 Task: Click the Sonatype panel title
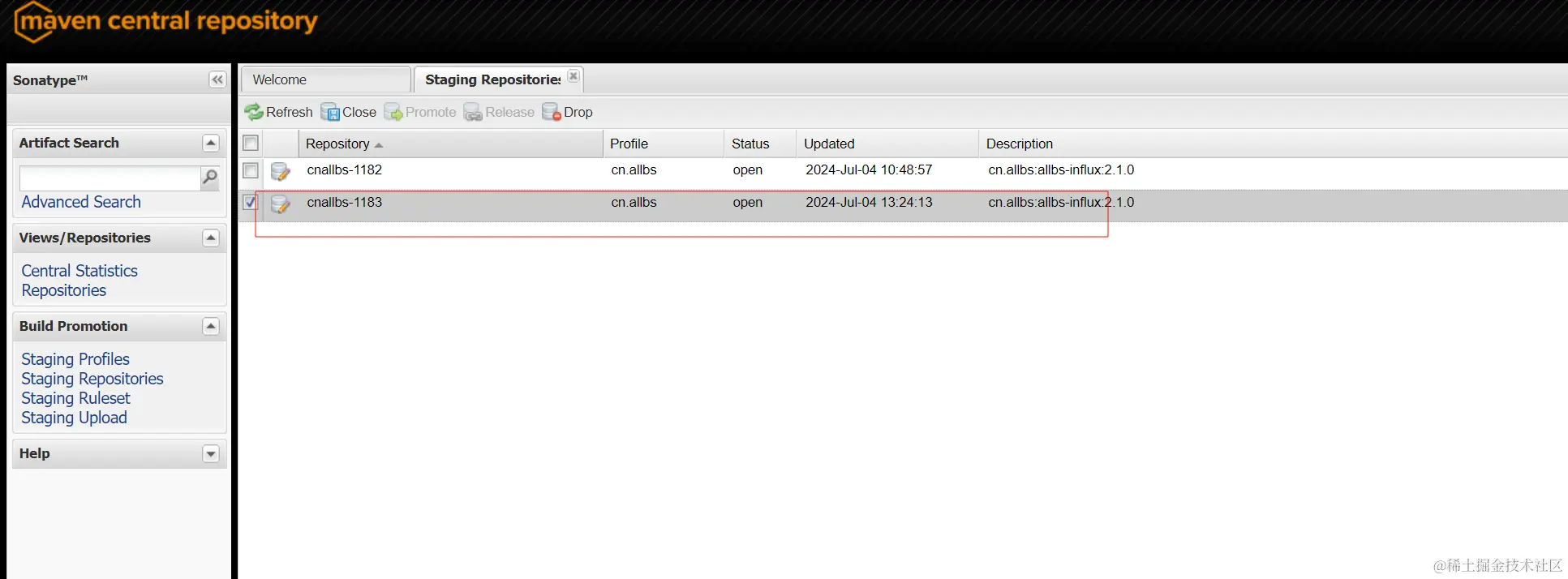coord(50,80)
